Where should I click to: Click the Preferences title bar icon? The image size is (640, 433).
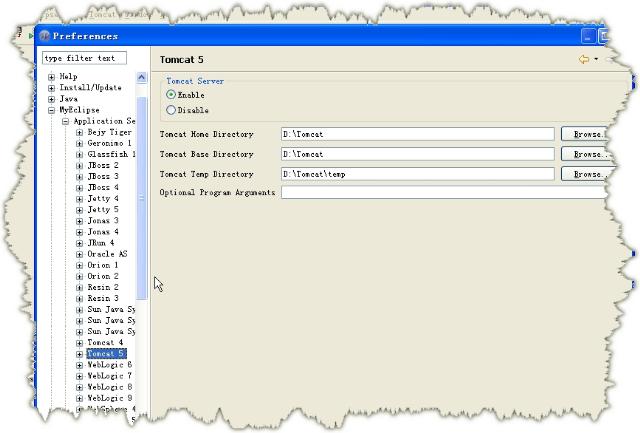tap(44, 36)
